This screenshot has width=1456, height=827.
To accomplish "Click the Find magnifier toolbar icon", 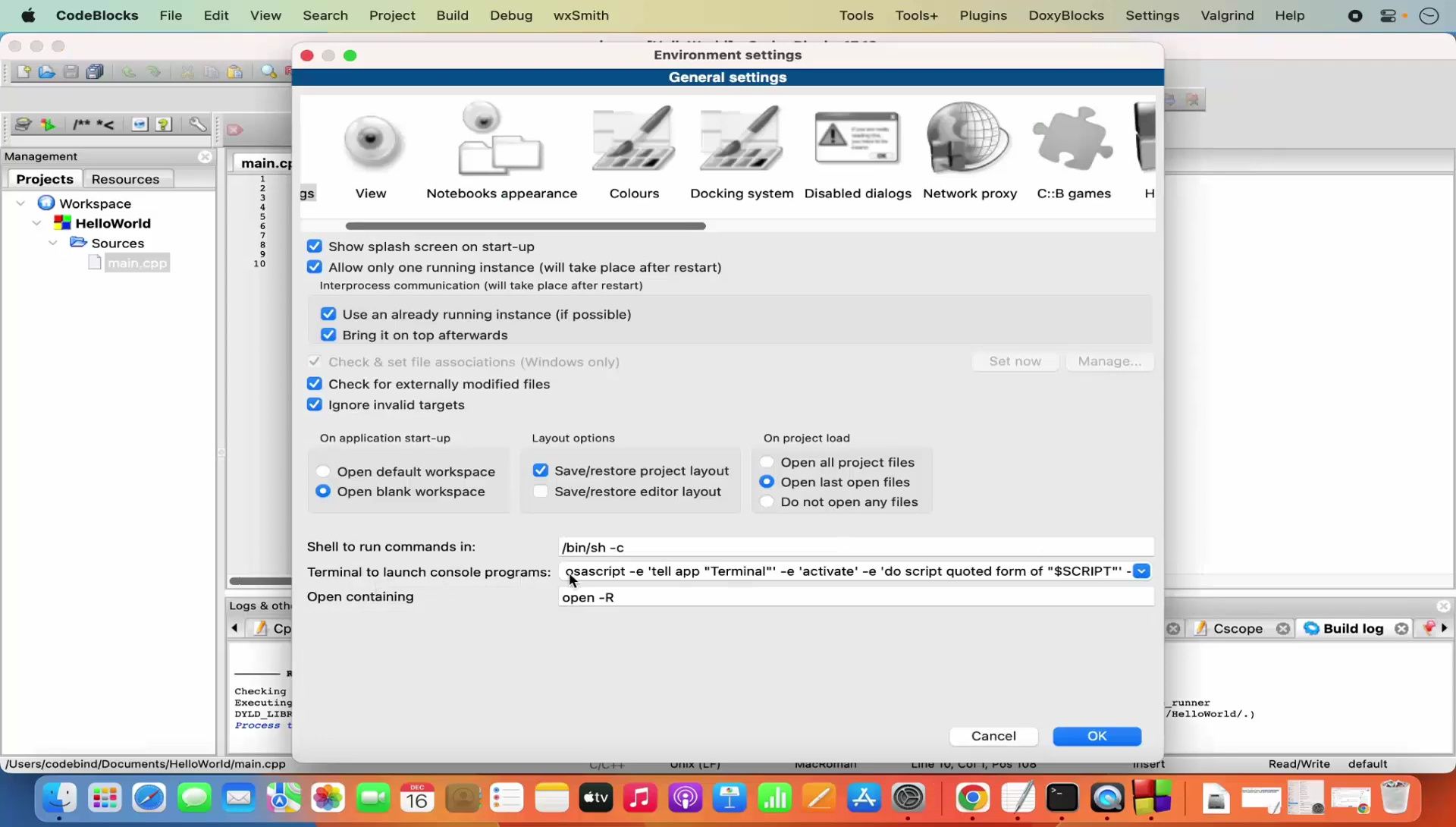I will click(x=268, y=71).
